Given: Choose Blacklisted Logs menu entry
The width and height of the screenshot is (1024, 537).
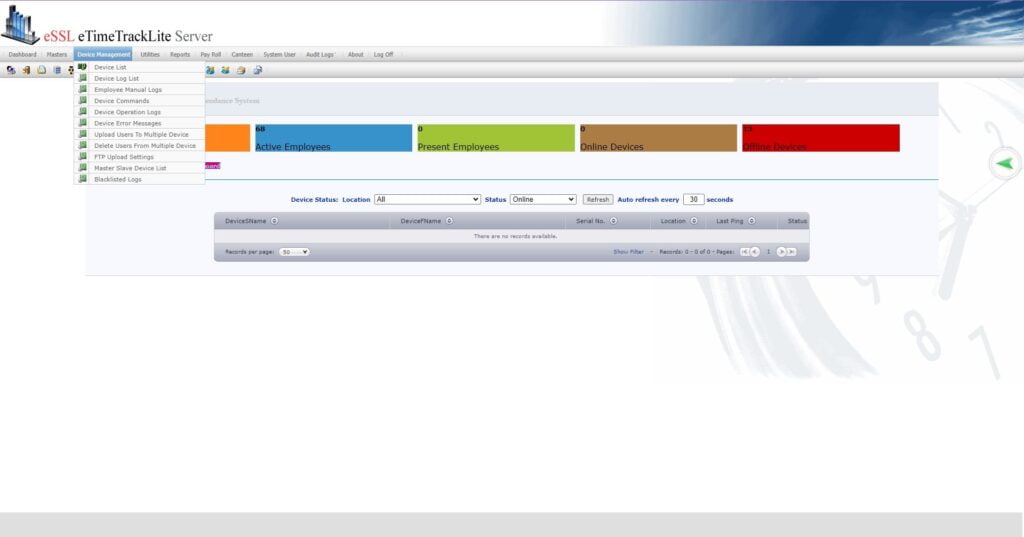Looking at the screenshot, I should (140, 179).
